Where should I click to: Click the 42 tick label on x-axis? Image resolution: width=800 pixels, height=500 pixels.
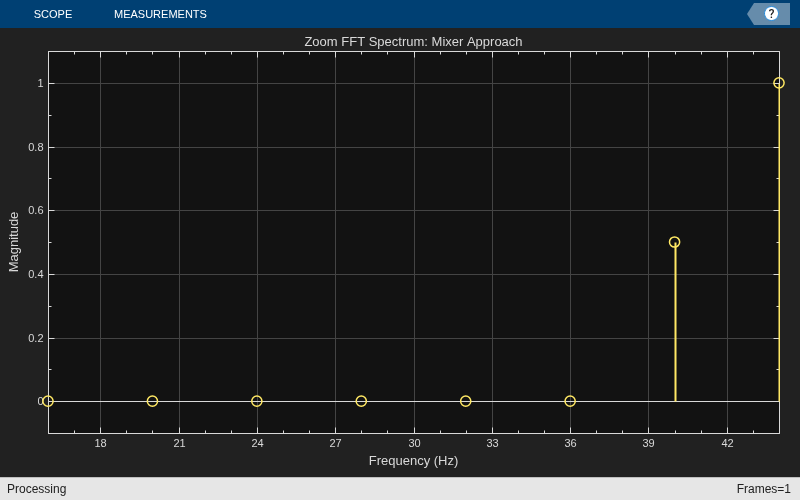(728, 443)
